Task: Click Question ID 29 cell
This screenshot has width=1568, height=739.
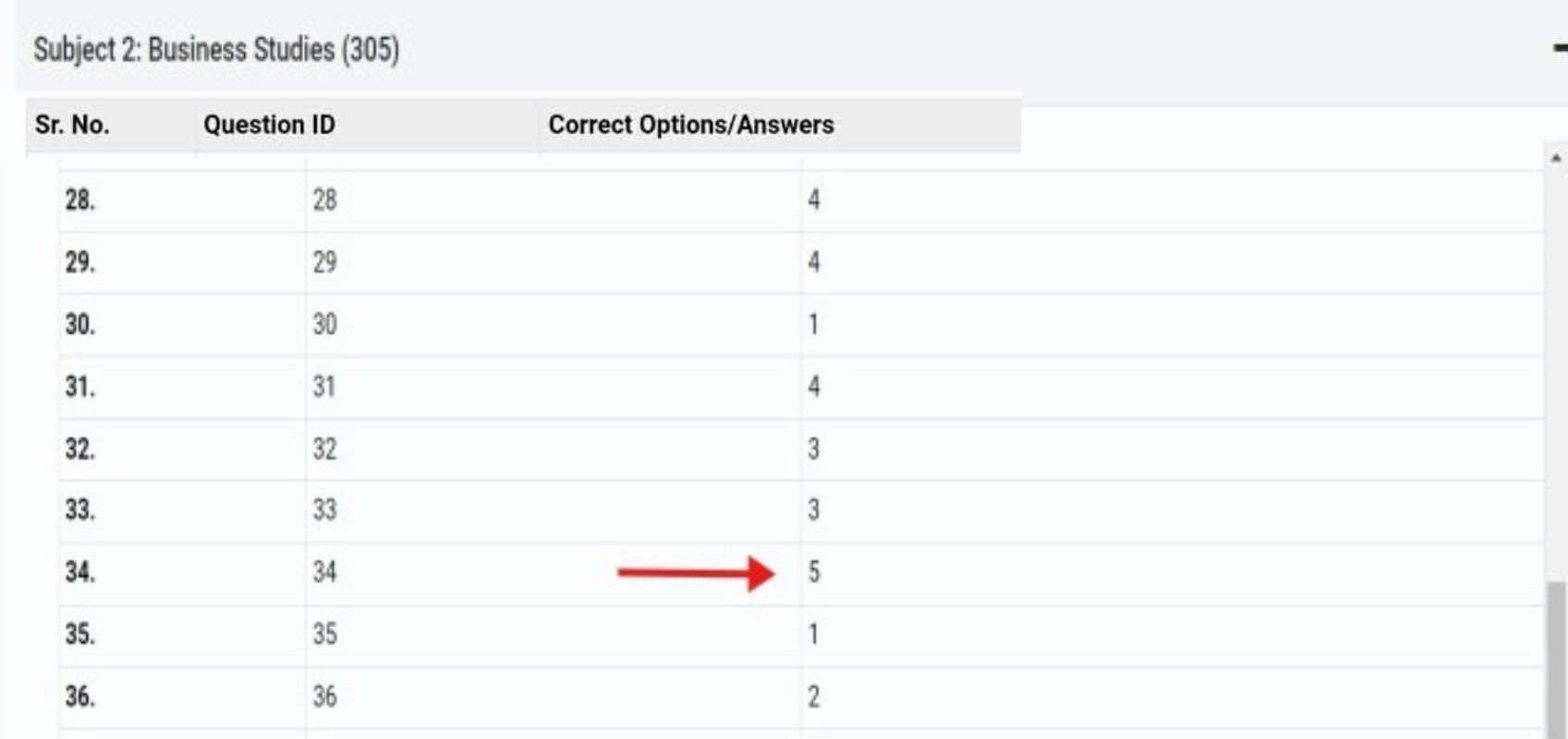Action: (324, 262)
